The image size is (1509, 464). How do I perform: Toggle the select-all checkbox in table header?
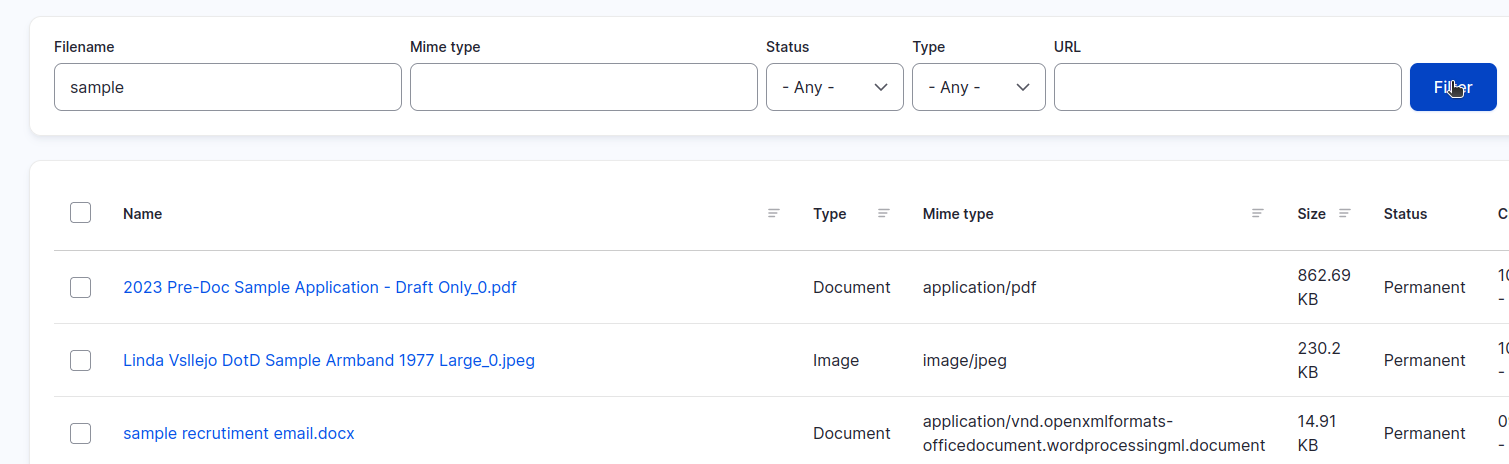tap(81, 213)
